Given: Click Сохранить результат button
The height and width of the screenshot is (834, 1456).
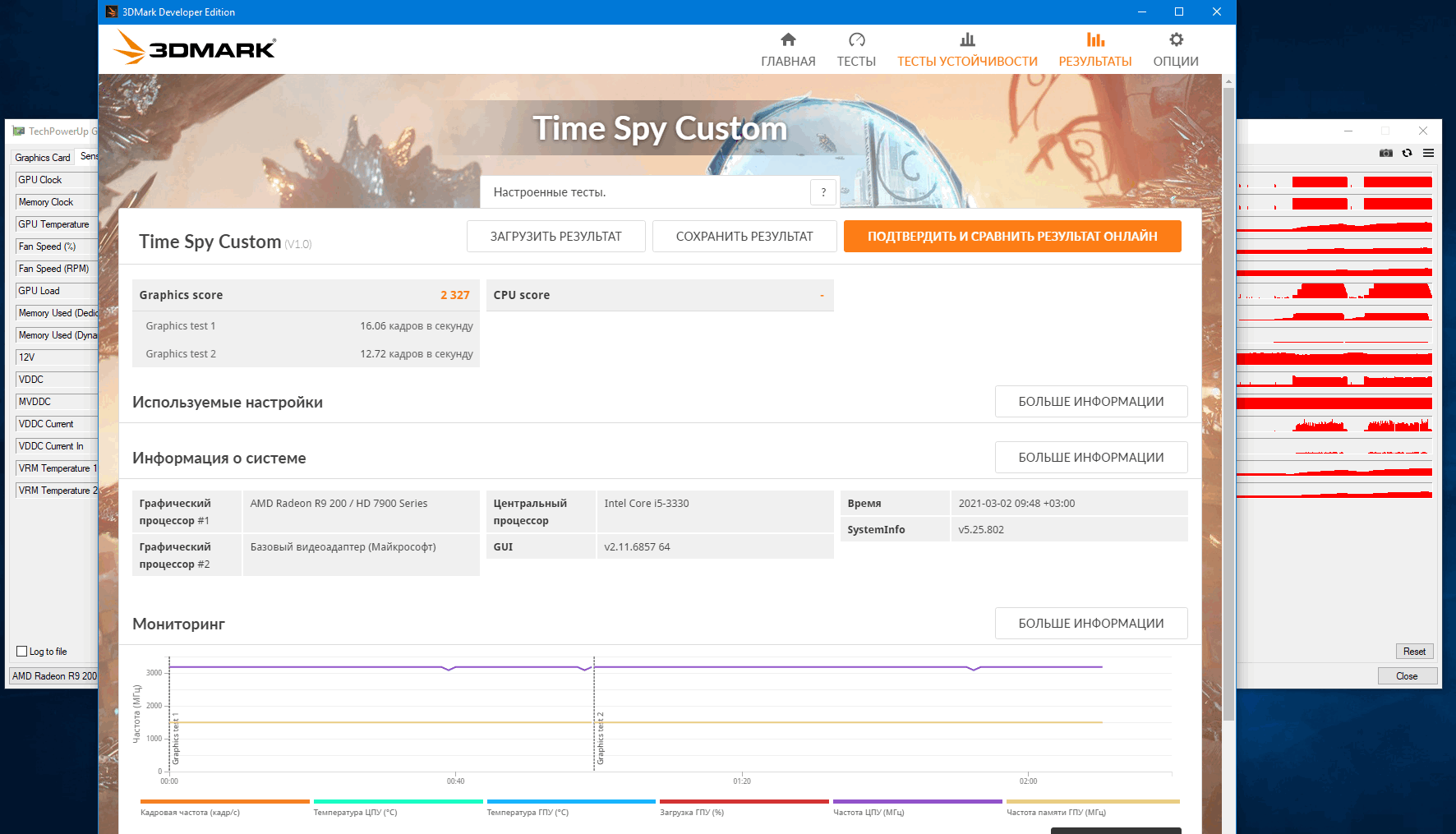Looking at the screenshot, I should [744, 237].
